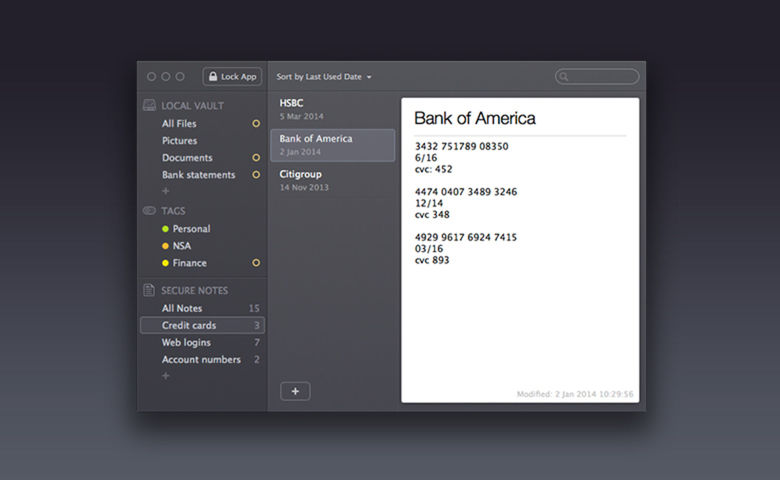Select the Personal tag
This screenshot has width=780, height=480.
pyautogui.click(x=192, y=229)
